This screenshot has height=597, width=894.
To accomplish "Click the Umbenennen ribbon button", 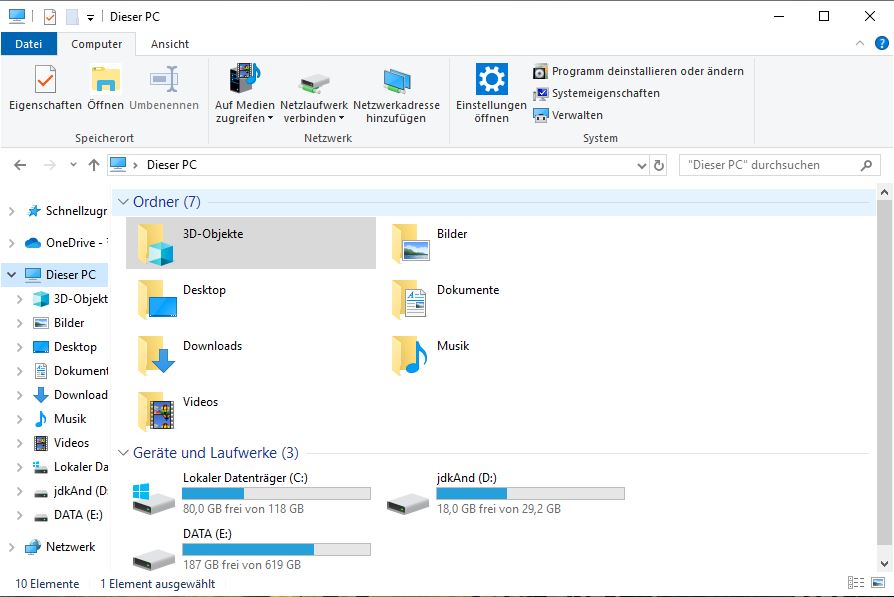I will point(164,87).
